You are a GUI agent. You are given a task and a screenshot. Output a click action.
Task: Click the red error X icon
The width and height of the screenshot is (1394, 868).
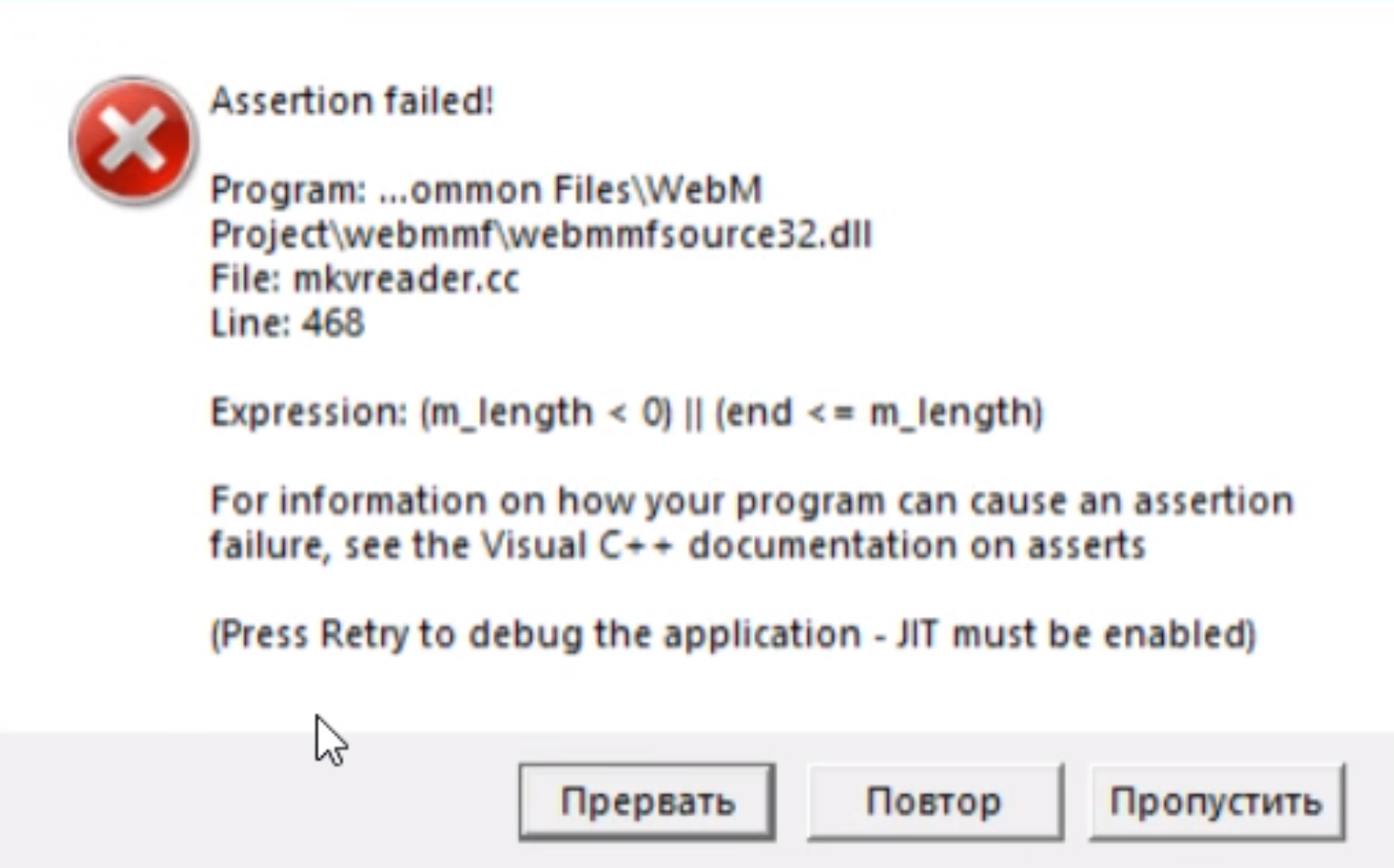pyautogui.click(x=132, y=140)
